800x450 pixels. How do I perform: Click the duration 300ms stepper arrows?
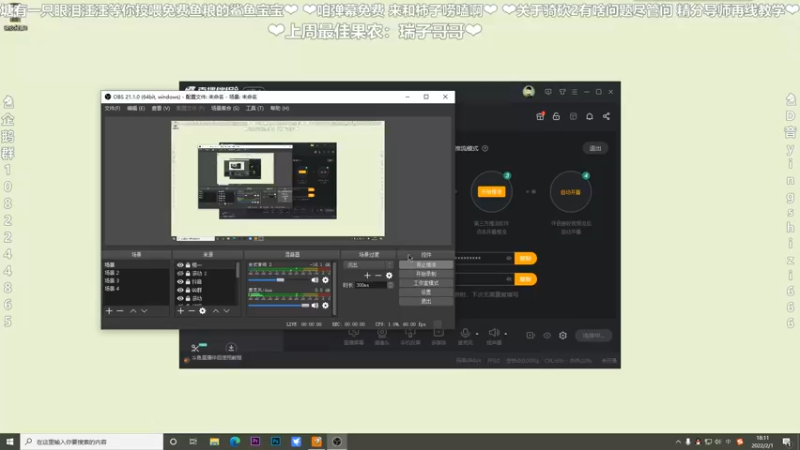(390, 285)
